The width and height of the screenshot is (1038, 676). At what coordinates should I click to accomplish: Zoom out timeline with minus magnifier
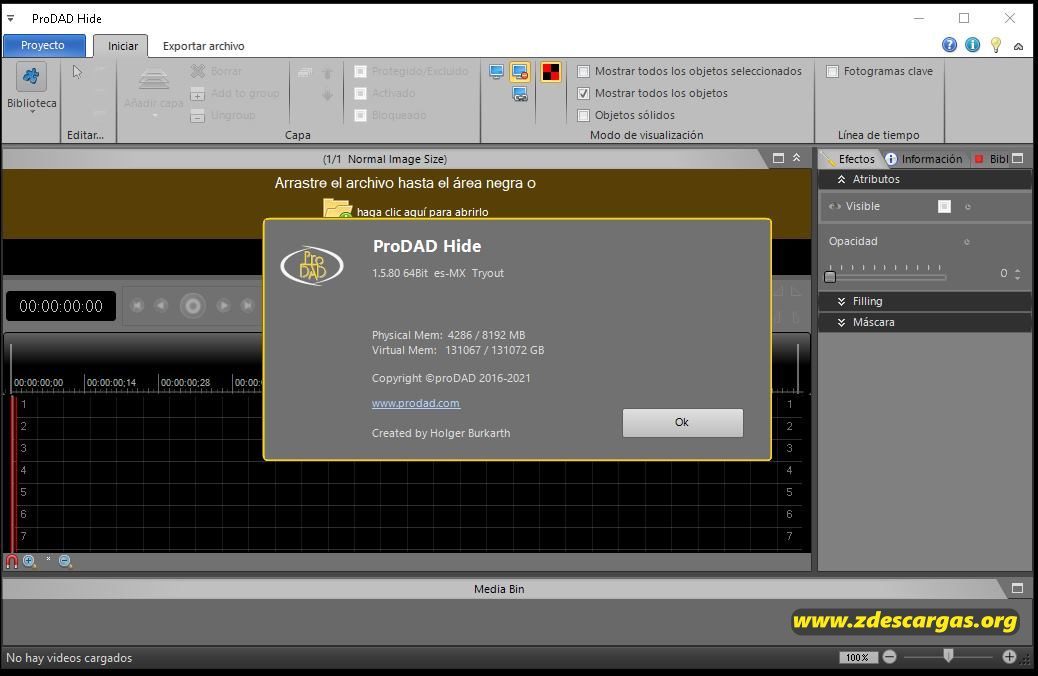point(65,561)
